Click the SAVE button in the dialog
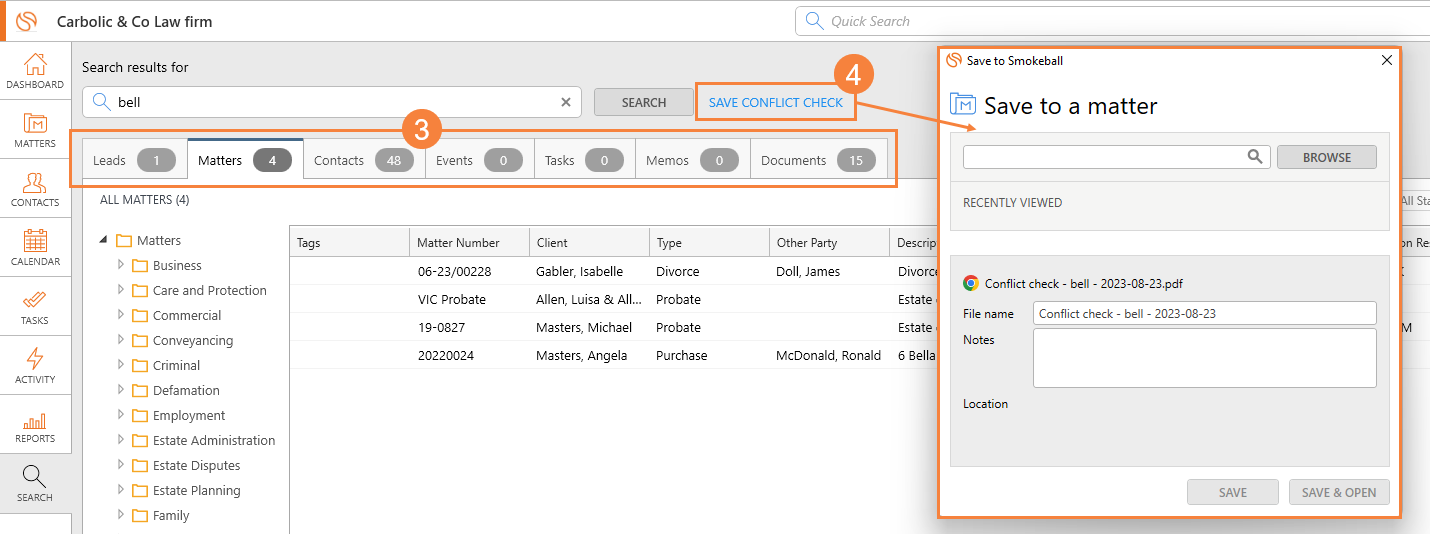 [x=1233, y=492]
